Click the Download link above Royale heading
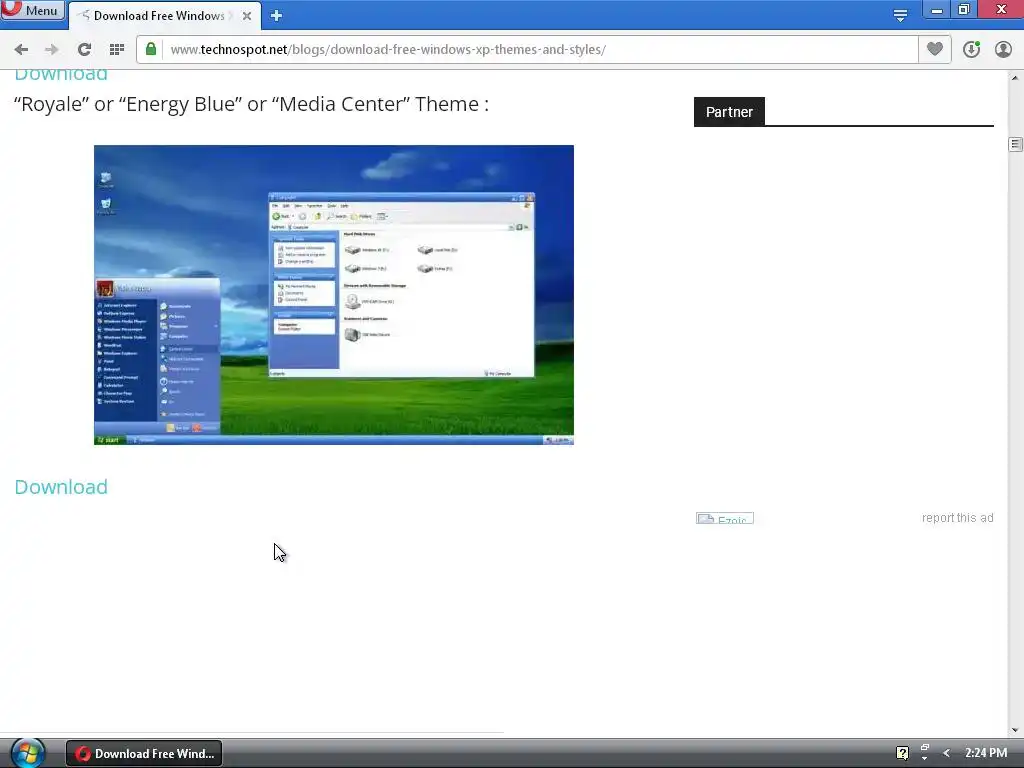This screenshot has height=768, width=1024. click(x=61, y=74)
